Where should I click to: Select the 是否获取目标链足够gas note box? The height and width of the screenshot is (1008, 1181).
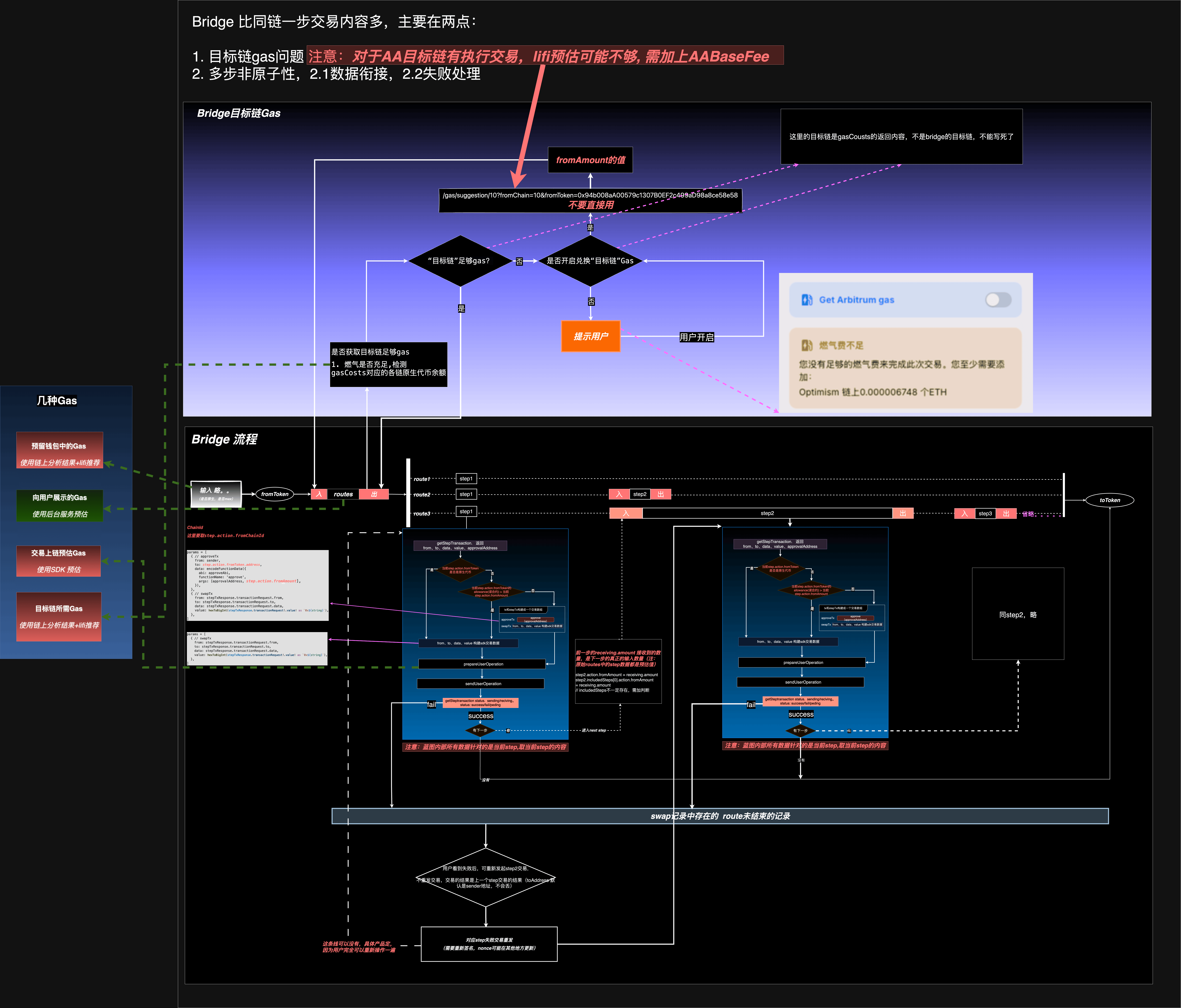point(389,364)
